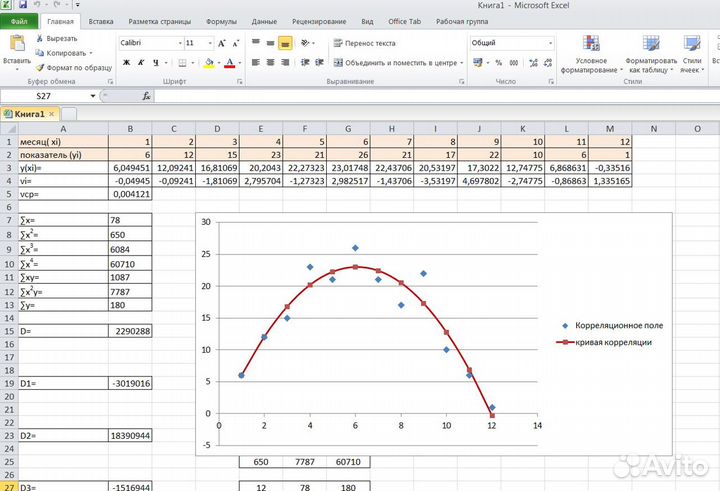
Task: Apply percent style format
Action: (x=499, y=62)
